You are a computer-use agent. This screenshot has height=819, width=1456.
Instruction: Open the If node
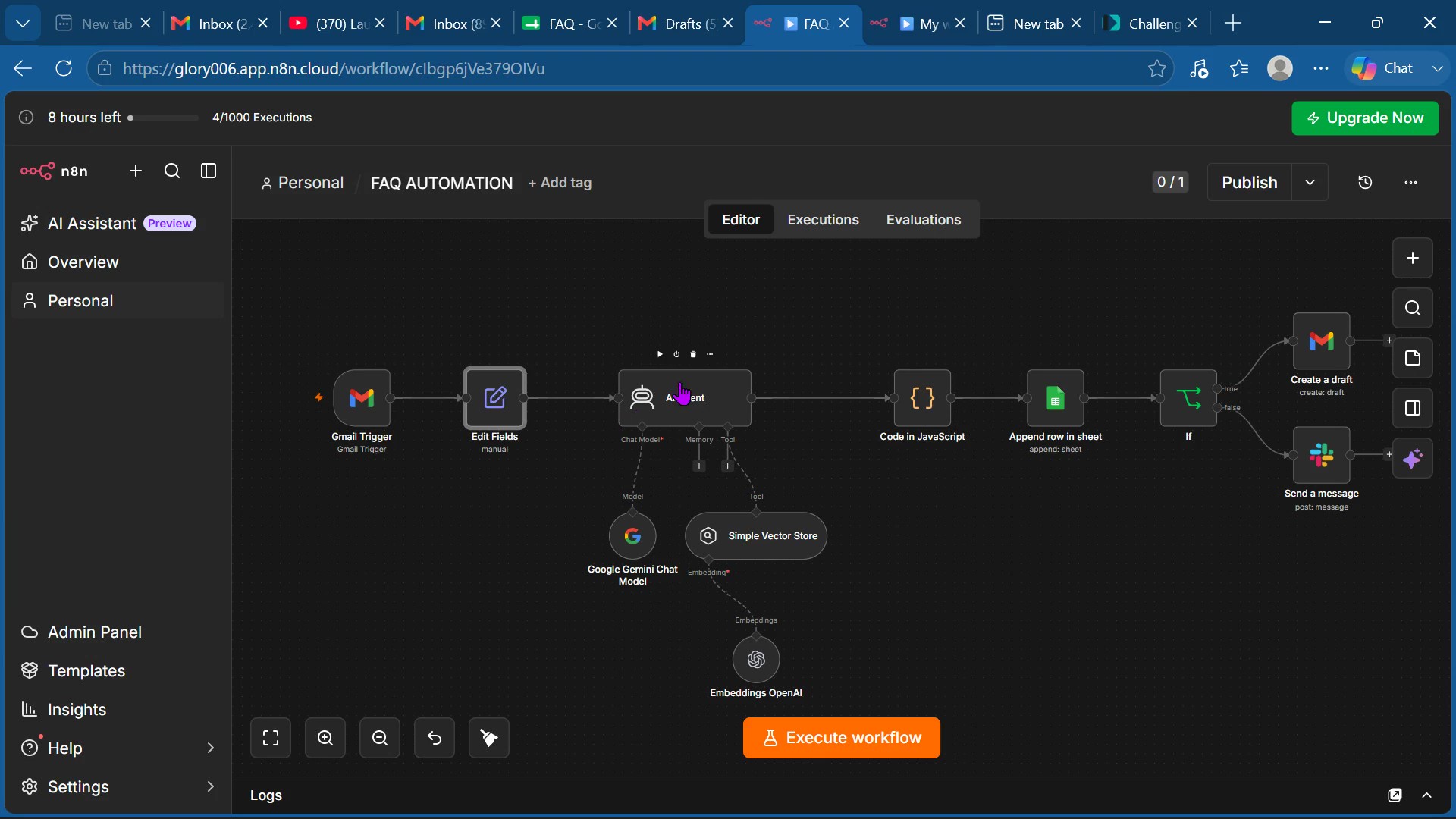pyautogui.click(x=1188, y=397)
